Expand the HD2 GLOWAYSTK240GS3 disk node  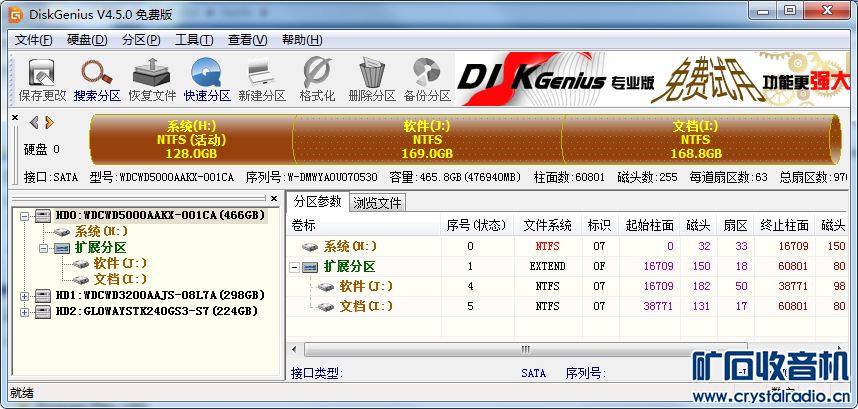tap(24, 312)
